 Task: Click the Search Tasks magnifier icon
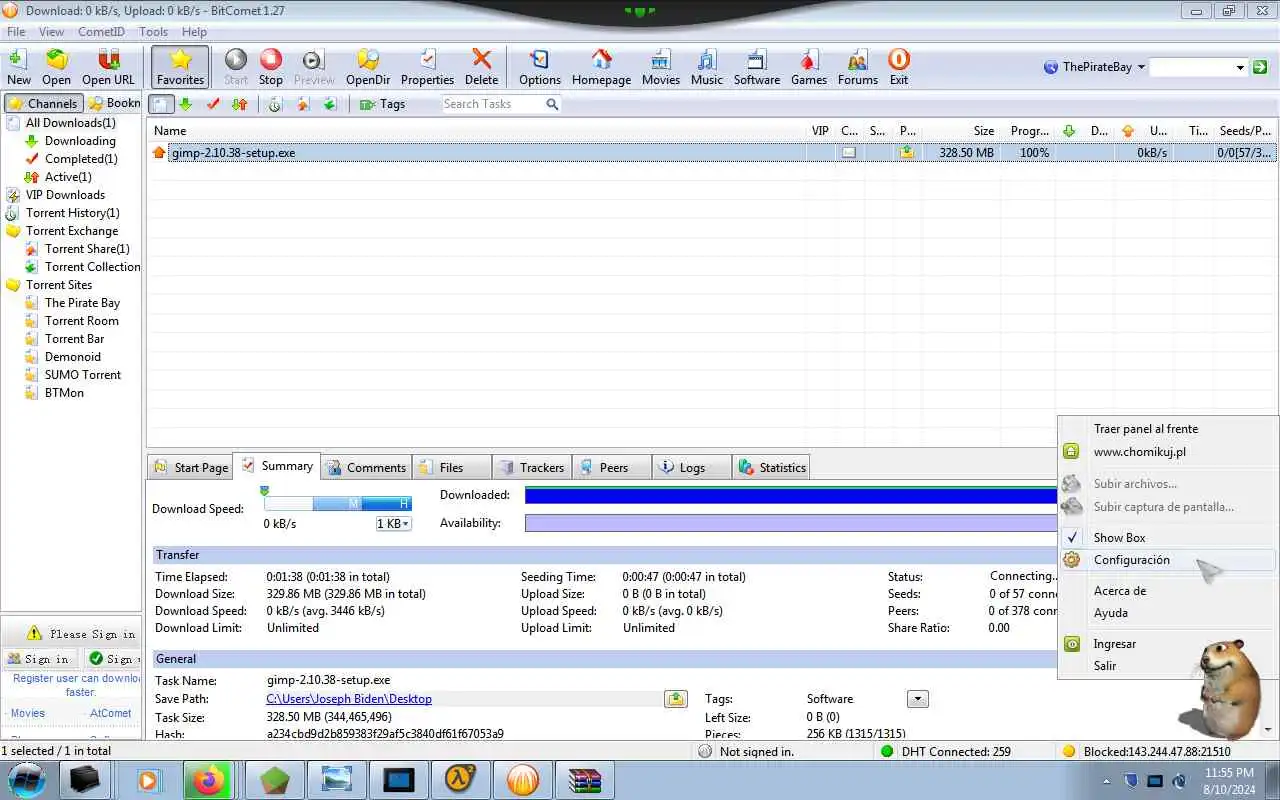552,104
